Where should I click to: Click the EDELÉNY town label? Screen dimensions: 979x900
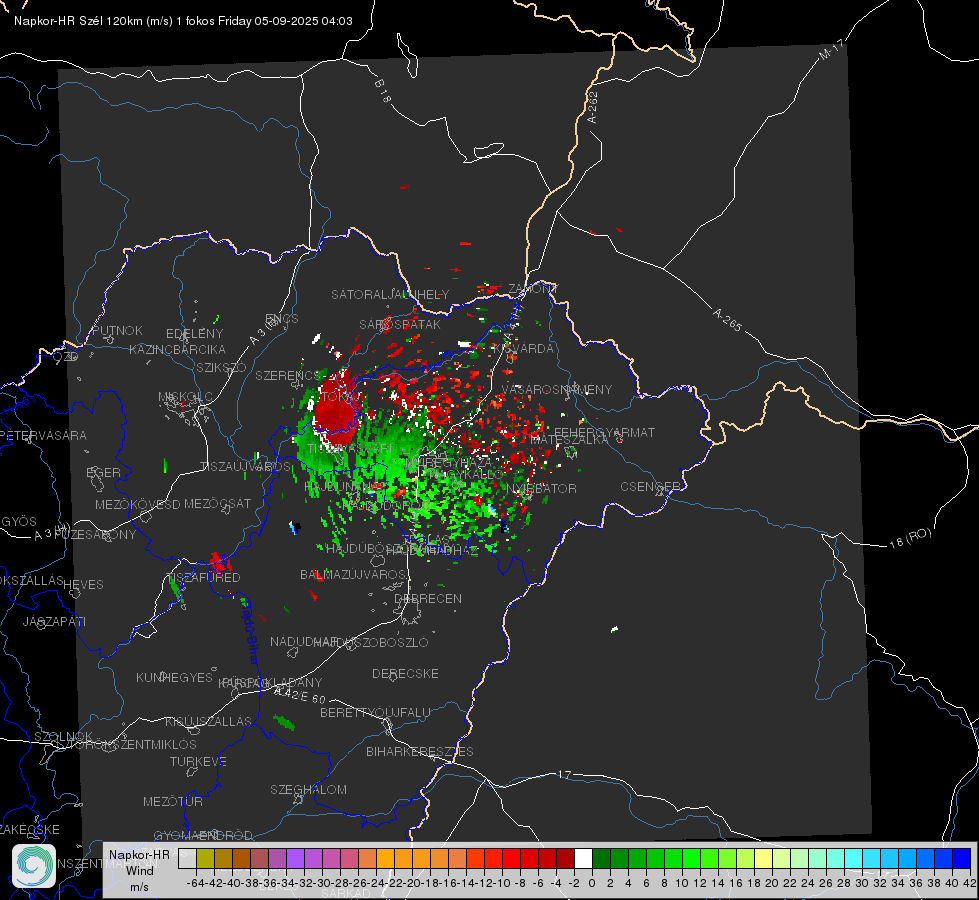pyautogui.click(x=194, y=334)
